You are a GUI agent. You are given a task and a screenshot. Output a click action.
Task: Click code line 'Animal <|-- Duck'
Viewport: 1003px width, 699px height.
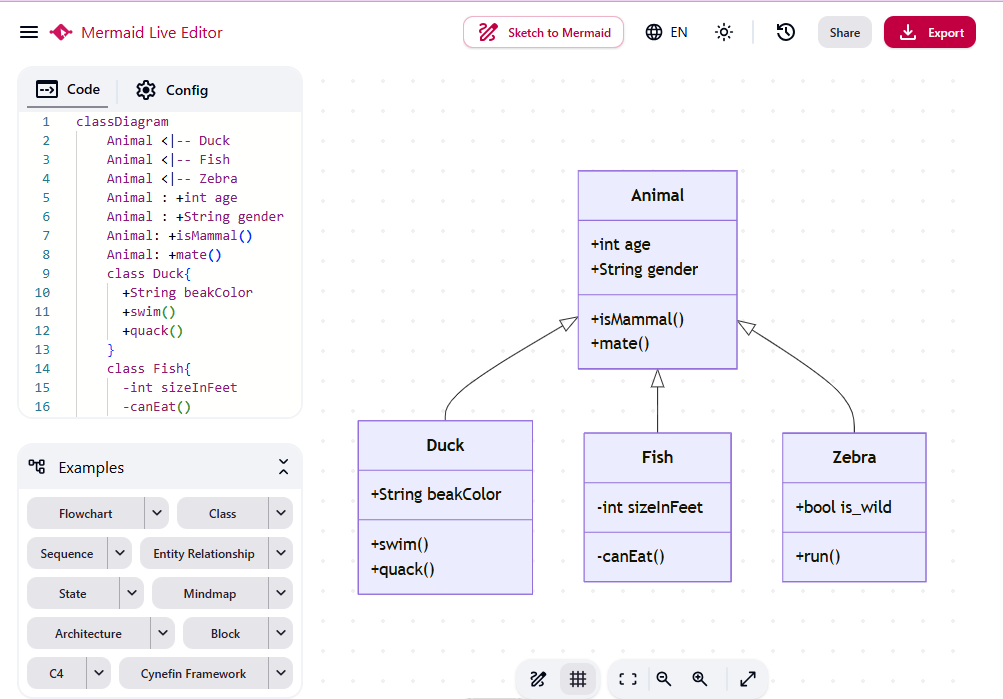(x=168, y=141)
